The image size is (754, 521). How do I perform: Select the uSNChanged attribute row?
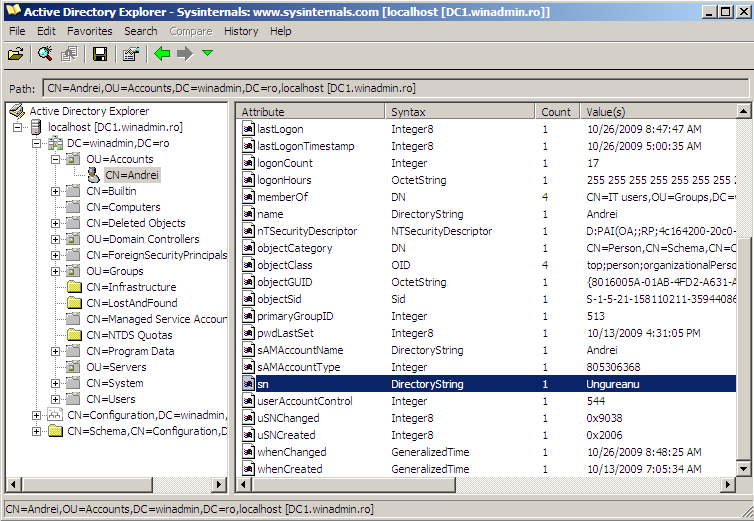coord(488,418)
